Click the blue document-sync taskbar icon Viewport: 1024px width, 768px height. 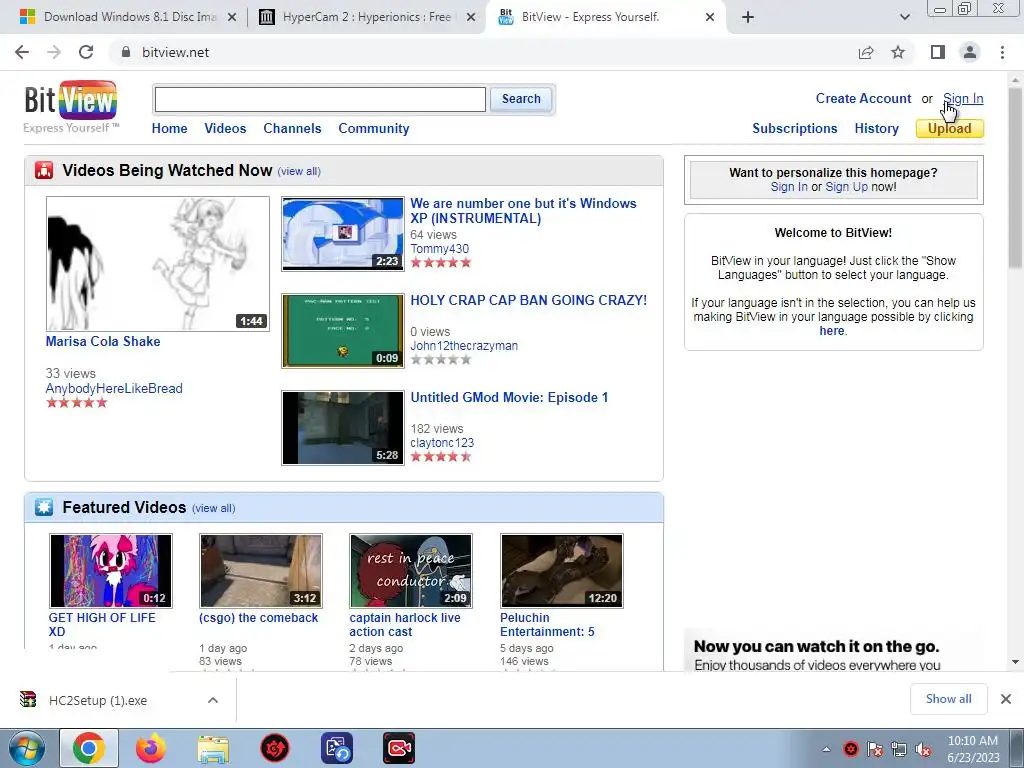tap(337, 748)
